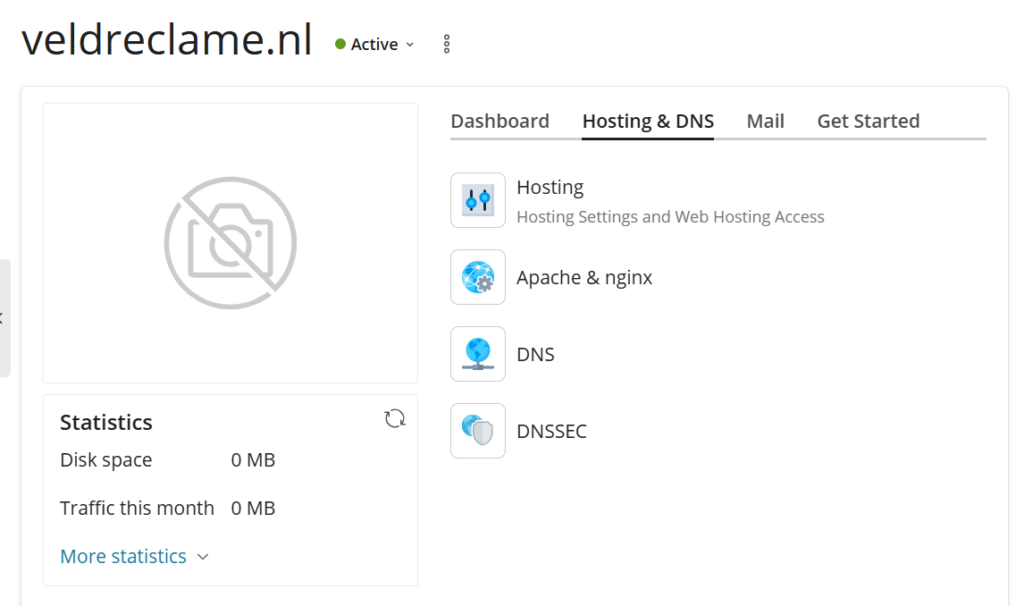The height and width of the screenshot is (606, 1024).
Task: Switch to the Dashboard tab
Action: pos(500,121)
